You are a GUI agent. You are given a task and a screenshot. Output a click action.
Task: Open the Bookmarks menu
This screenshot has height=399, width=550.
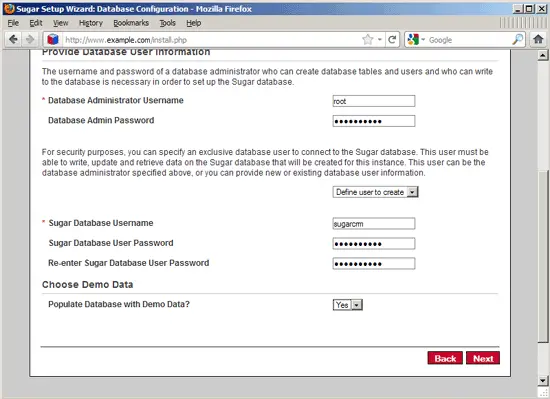coord(131,23)
